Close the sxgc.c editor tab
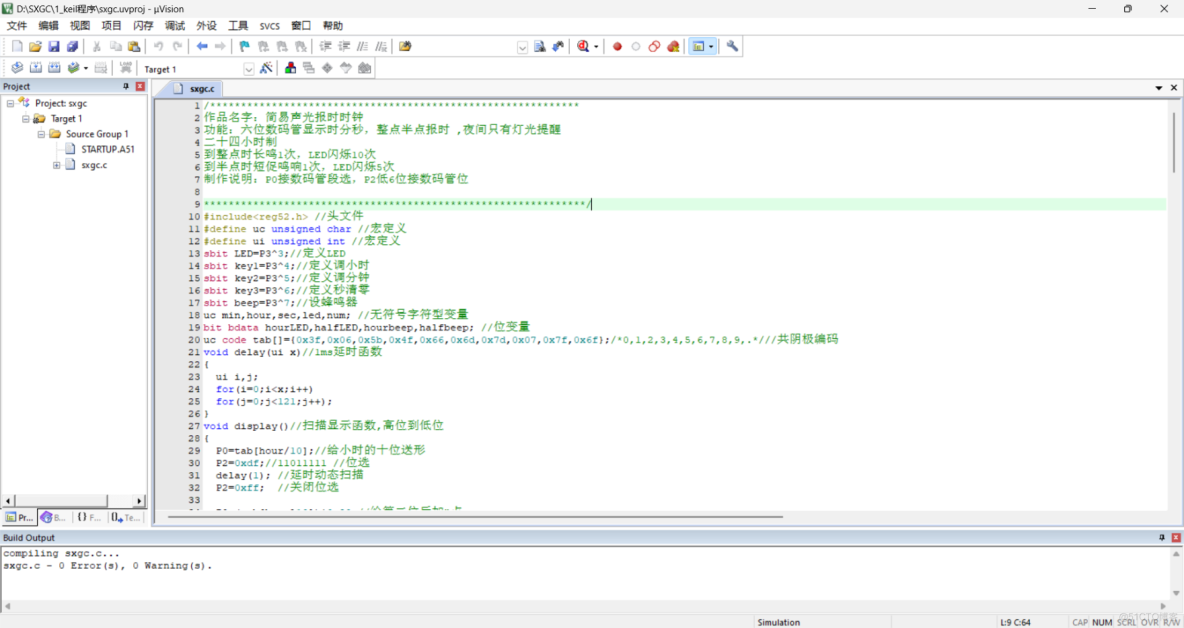Viewport: 1184px width, 628px height. coord(1174,88)
